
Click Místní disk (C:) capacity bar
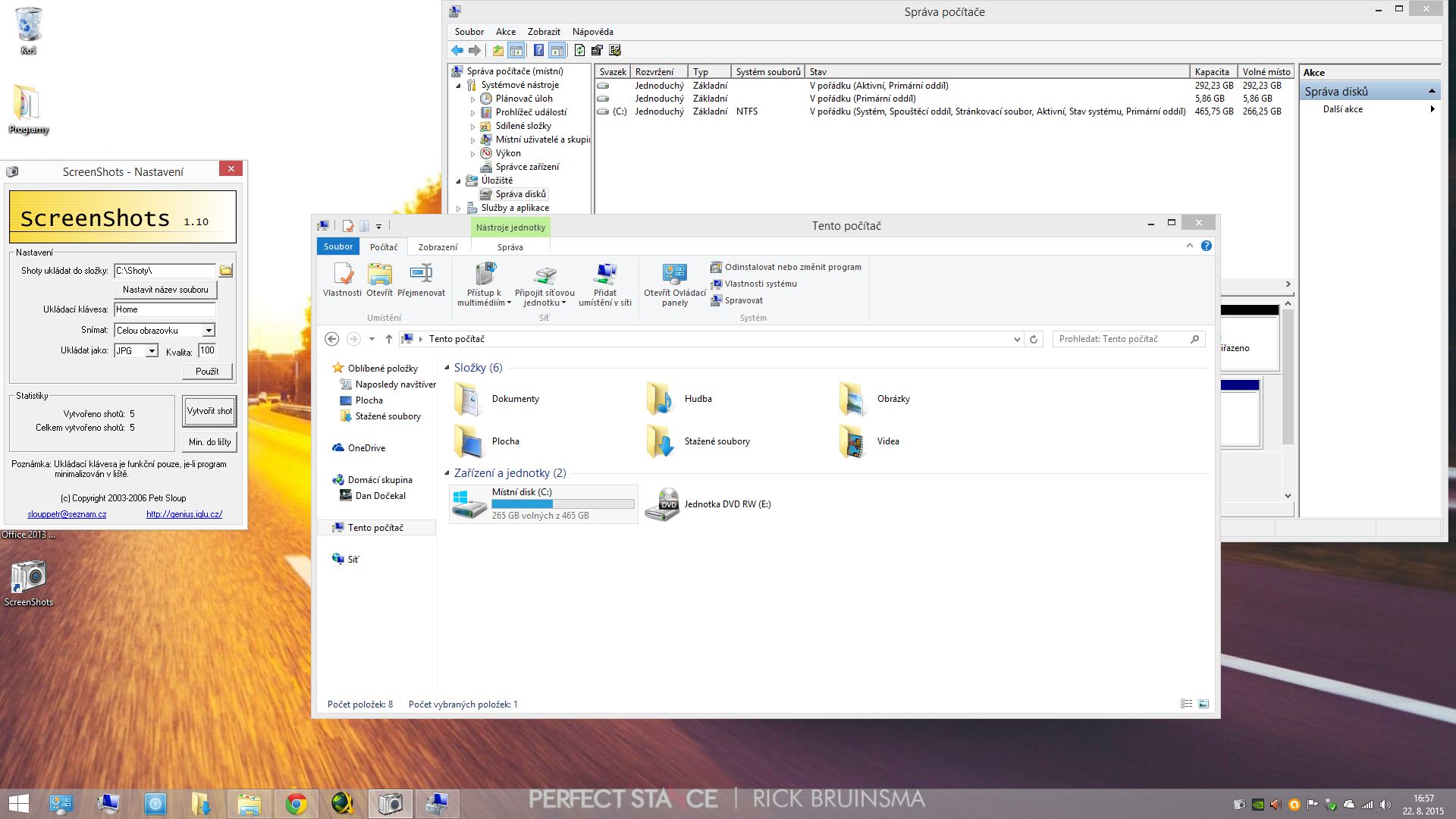tap(563, 504)
